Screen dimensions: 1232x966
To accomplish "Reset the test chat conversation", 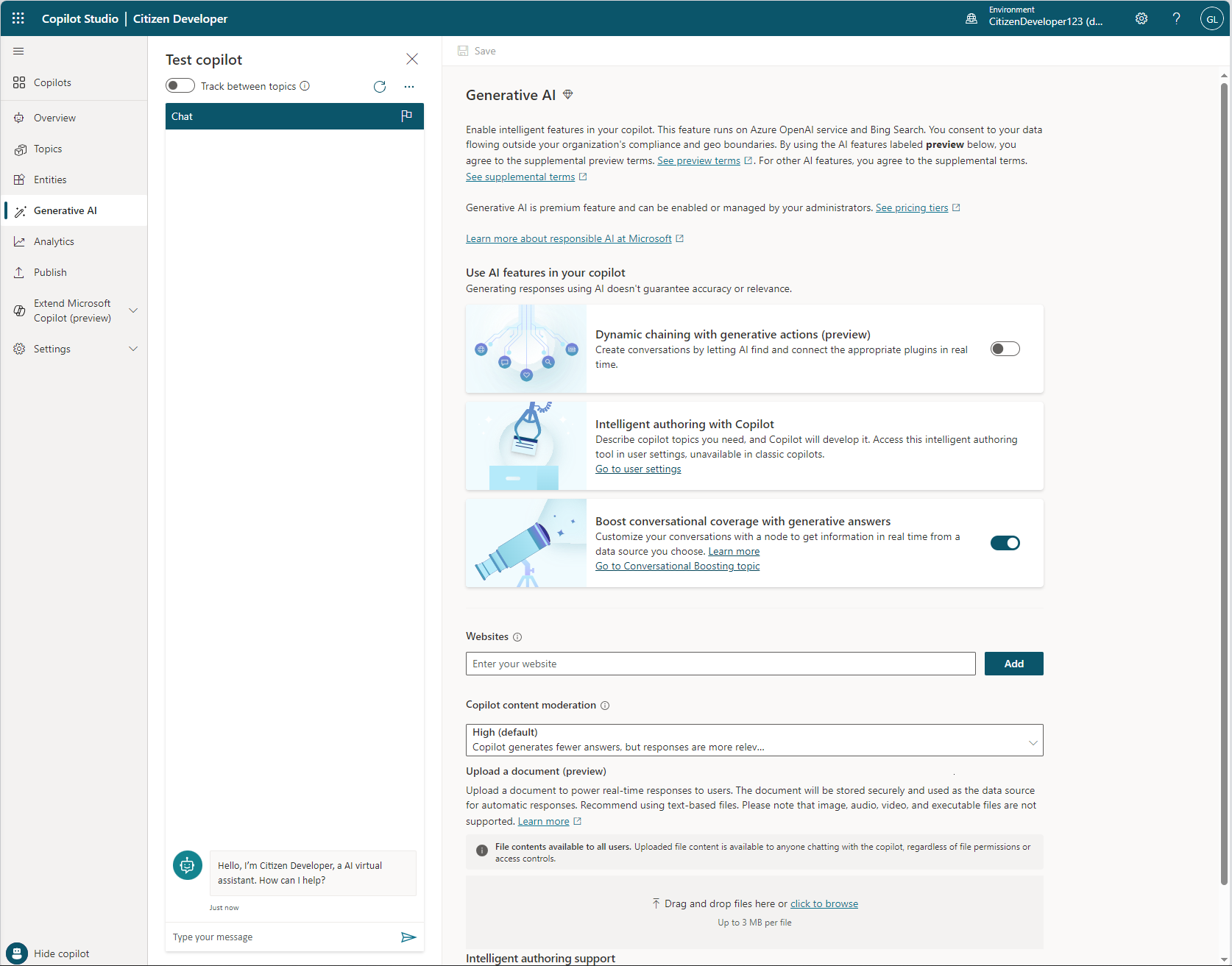I will [380, 87].
